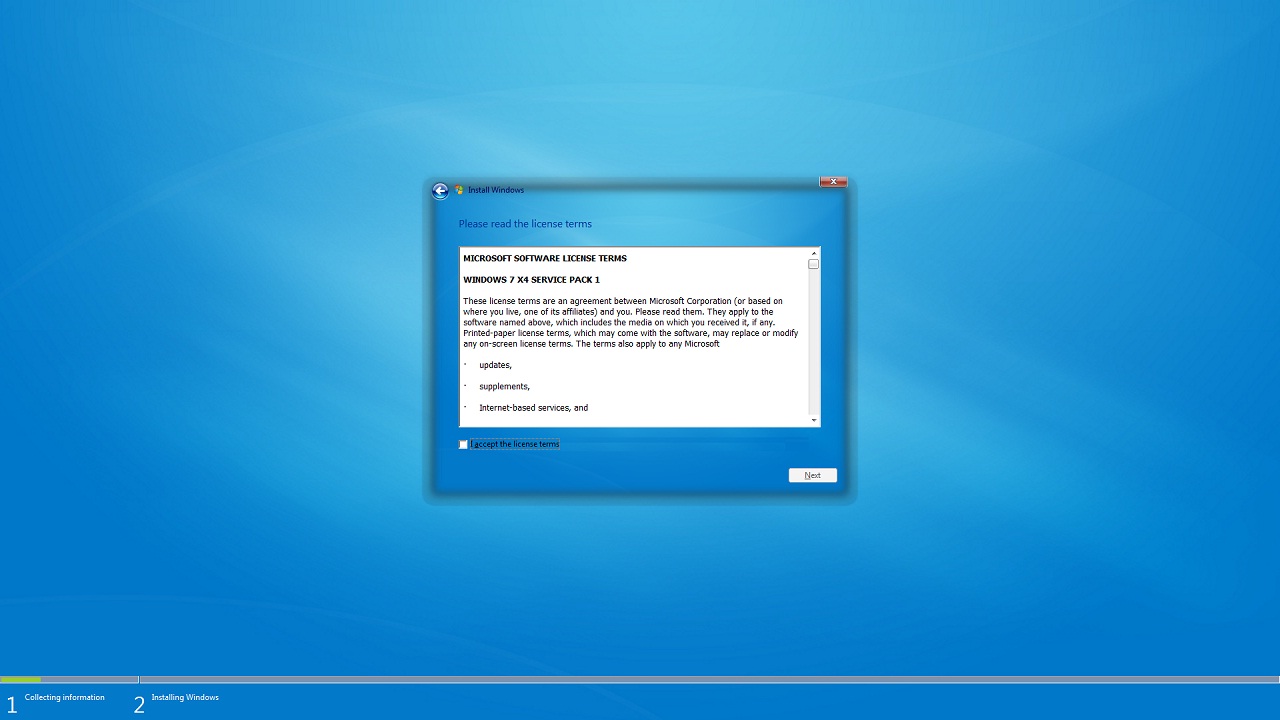Click 'Please read the license terms' heading
This screenshot has width=1280, height=720.
(525, 224)
